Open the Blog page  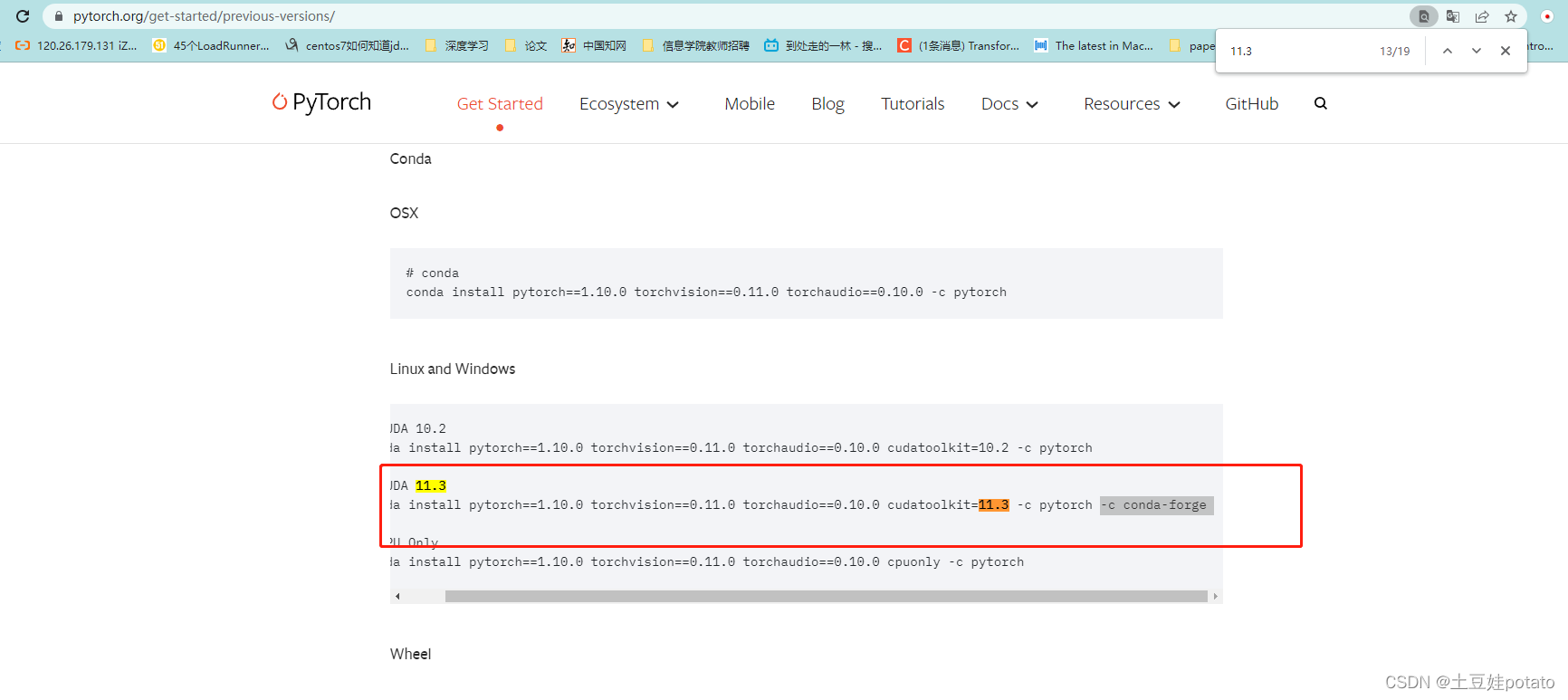pos(827,103)
